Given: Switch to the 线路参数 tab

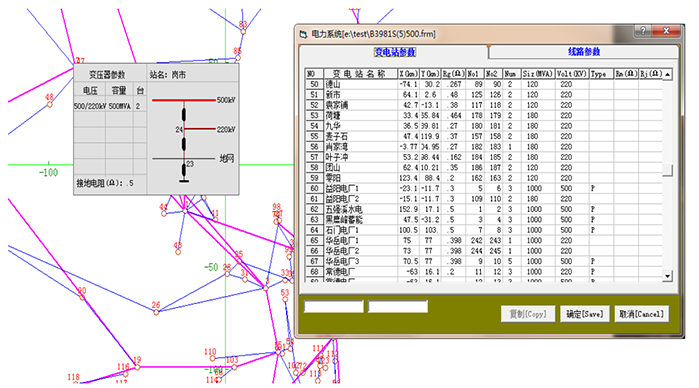Looking at the screenshot, I should point(584,52).
